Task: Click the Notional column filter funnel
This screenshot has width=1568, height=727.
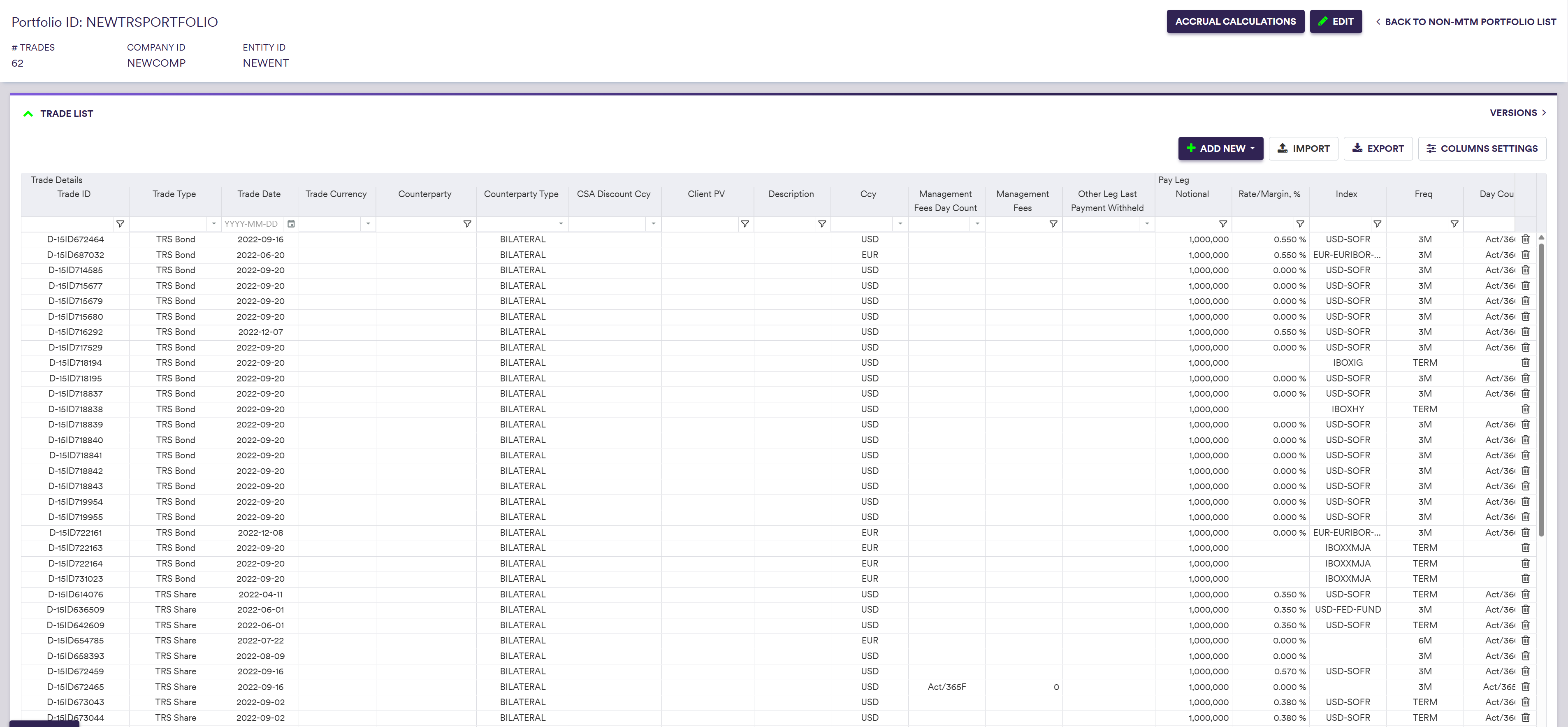Action: coord(1223,224)
